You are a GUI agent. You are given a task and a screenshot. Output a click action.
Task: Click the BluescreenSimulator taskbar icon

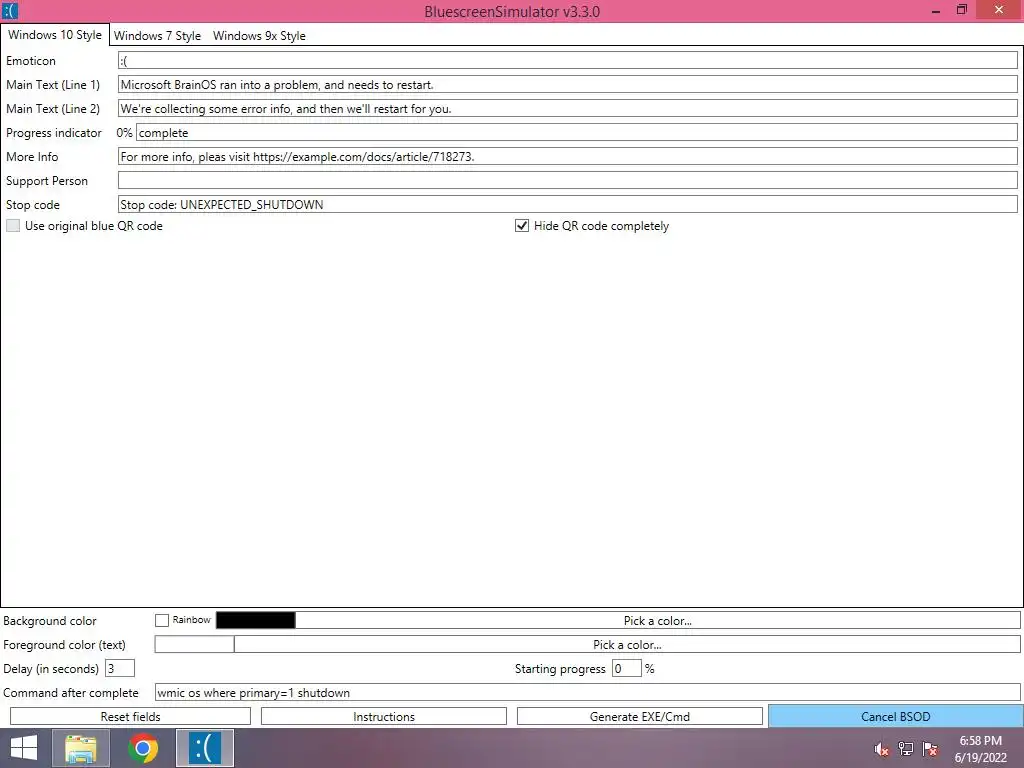click(205, 748)
